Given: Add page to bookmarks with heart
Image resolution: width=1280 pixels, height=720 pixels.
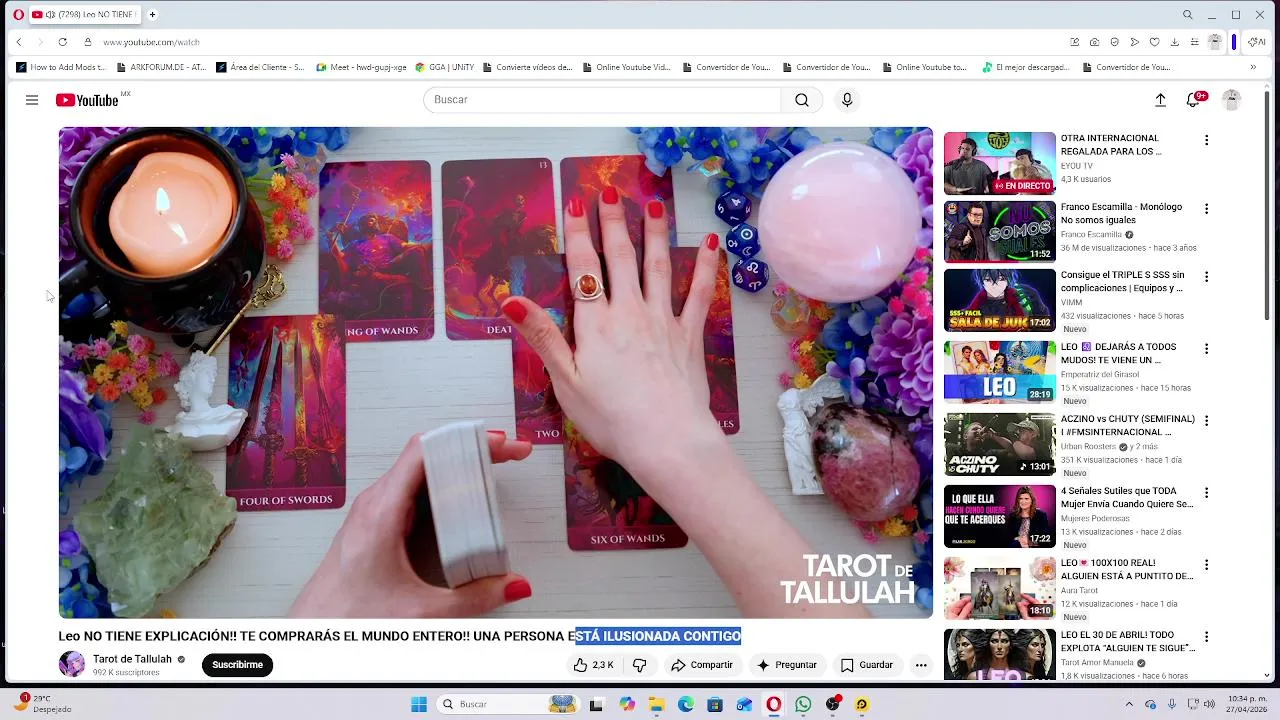Looking at the screenshot, I should click(x=1154, y=42).
